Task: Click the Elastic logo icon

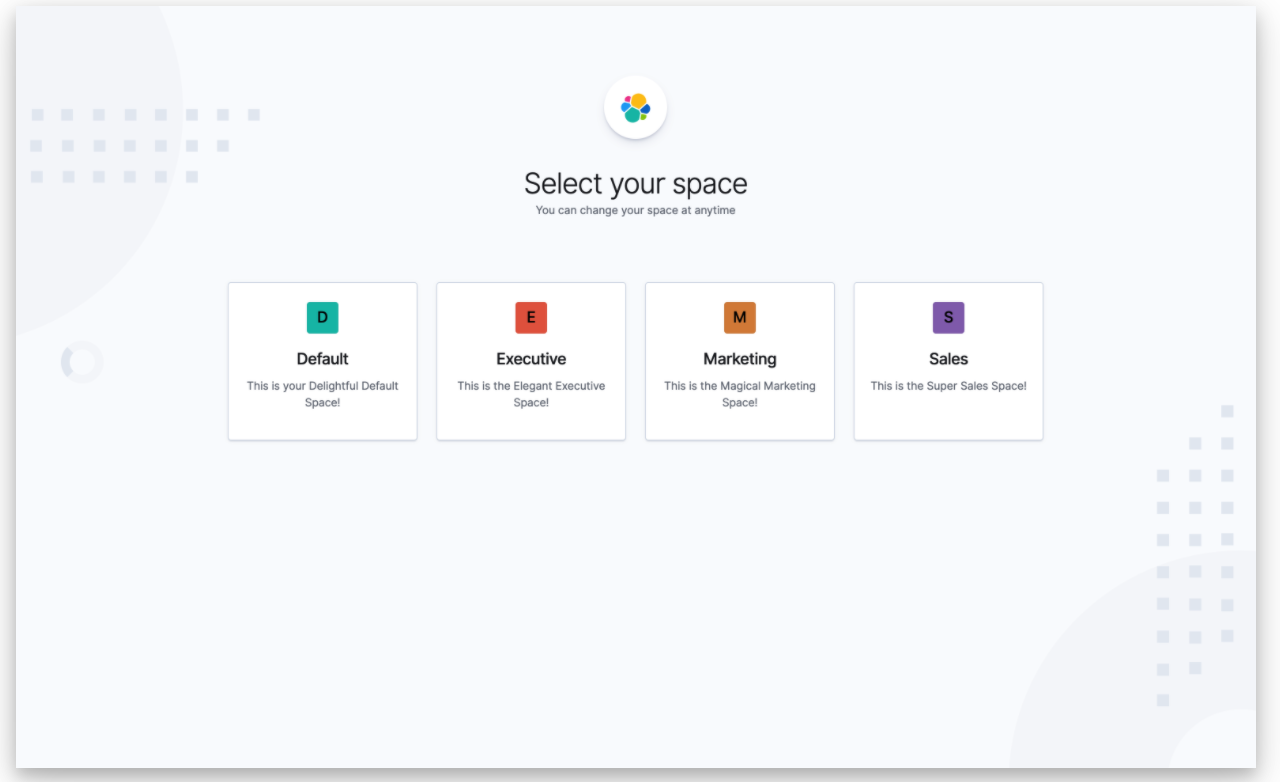Action: (635, 106)
